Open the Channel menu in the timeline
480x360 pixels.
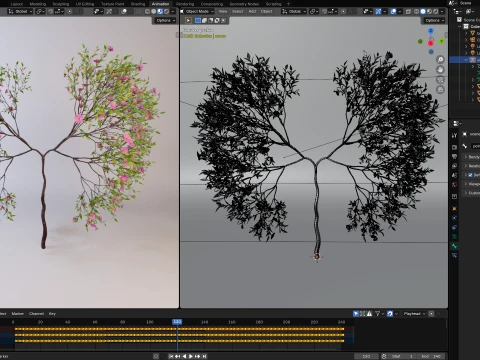pyautogui.click(x=36, y=314)
